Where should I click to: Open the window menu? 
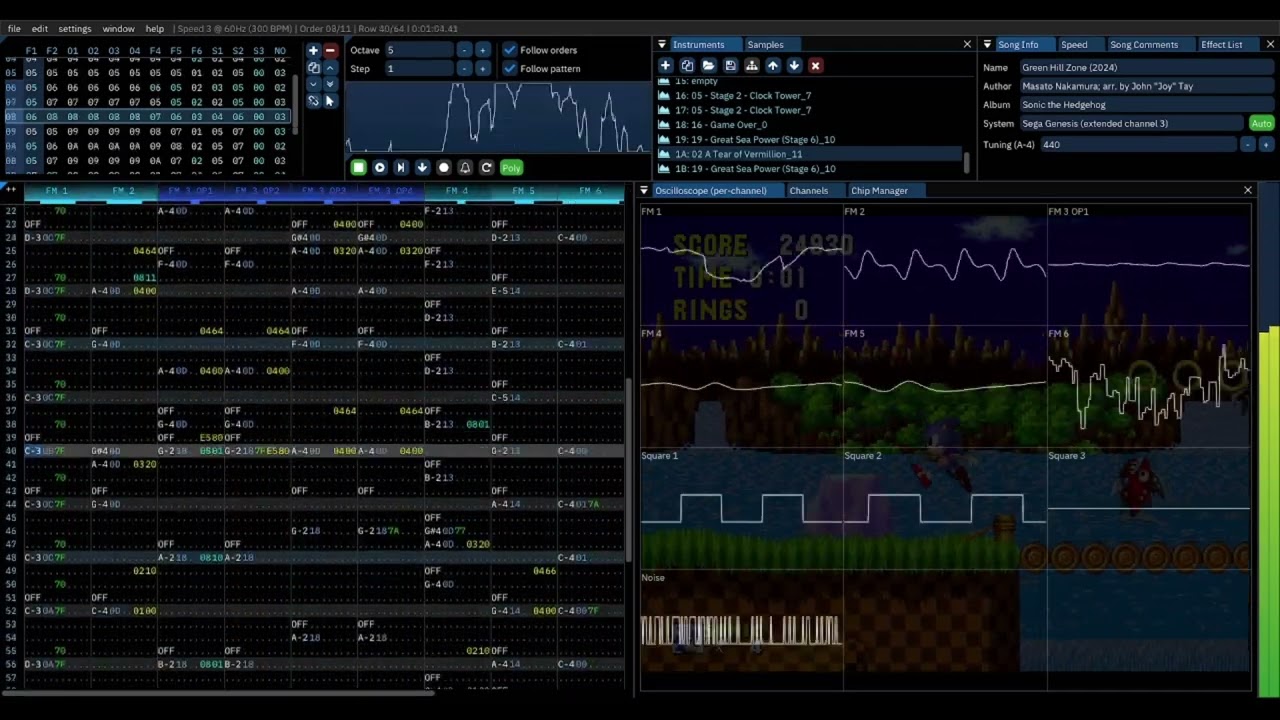click(118, 29)
